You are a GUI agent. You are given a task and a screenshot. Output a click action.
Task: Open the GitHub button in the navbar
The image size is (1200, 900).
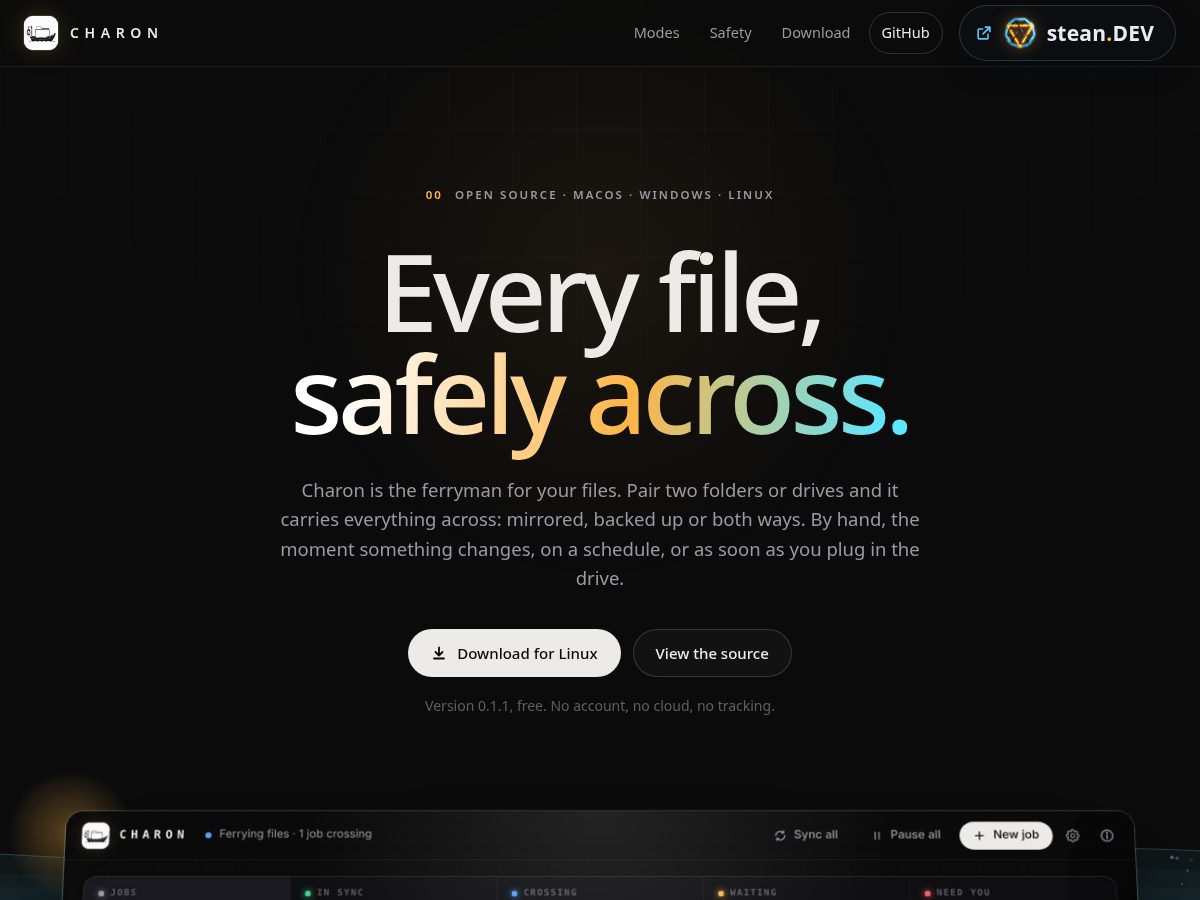905,33
